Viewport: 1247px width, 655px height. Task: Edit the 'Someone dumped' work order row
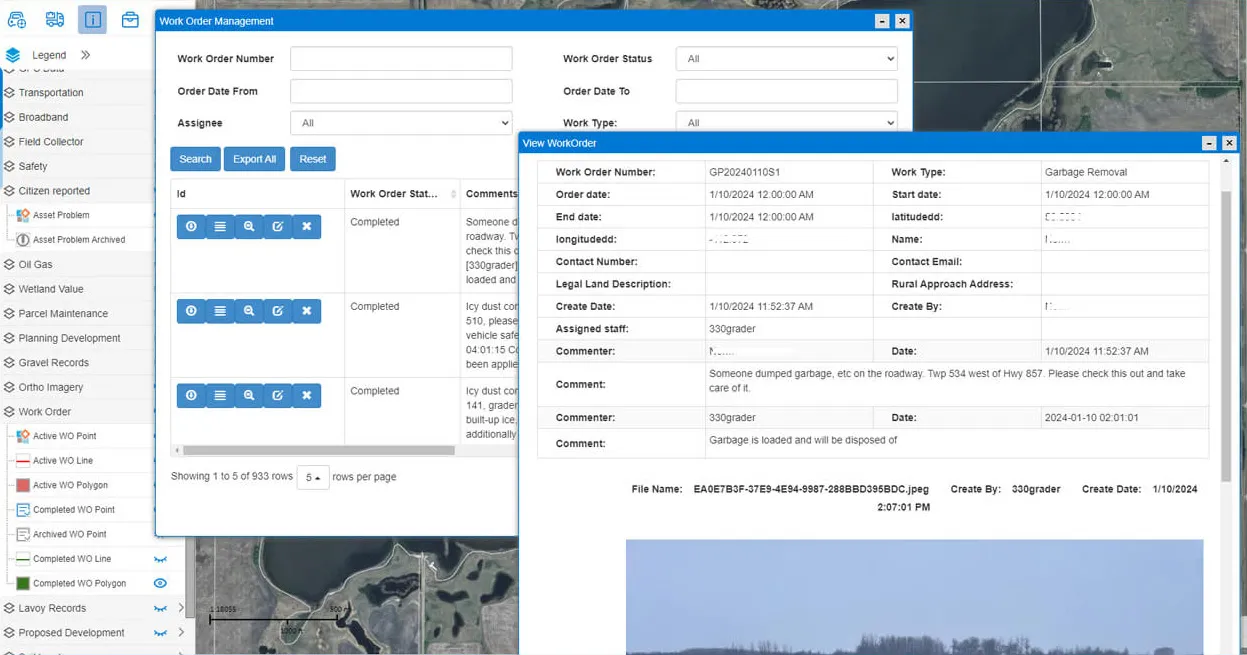pyautogui.click(x=278, y=227)
